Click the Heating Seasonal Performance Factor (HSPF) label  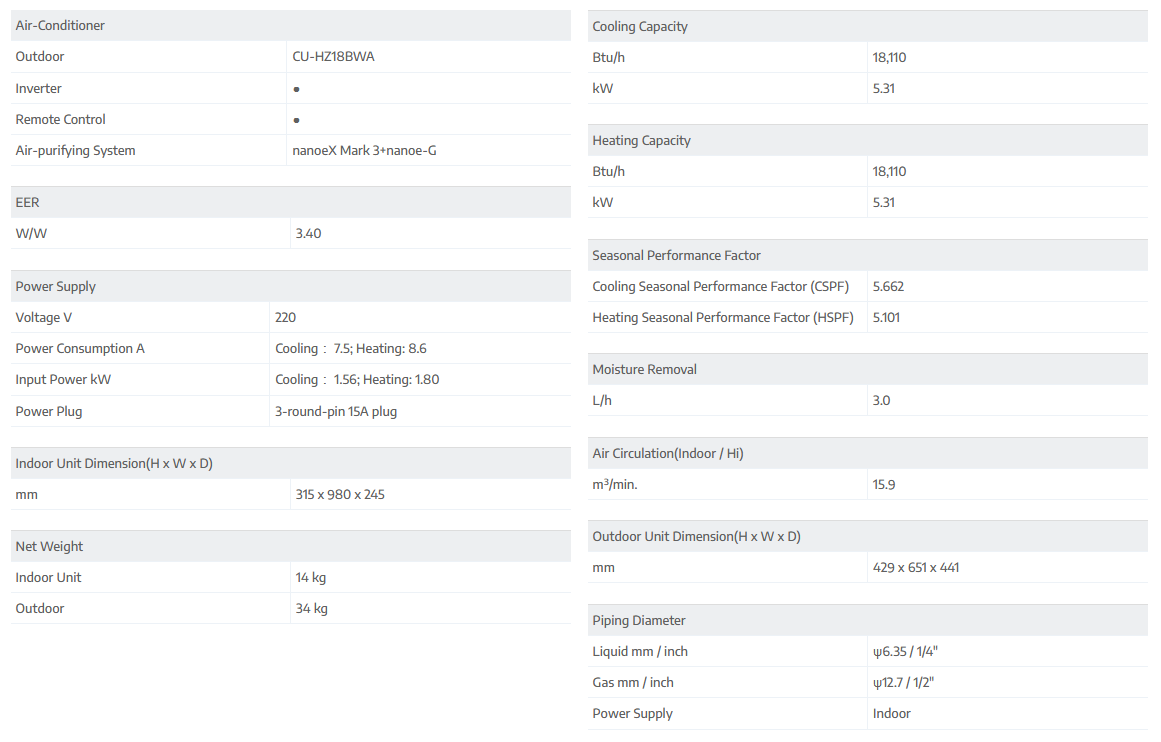tap(723, 318)
